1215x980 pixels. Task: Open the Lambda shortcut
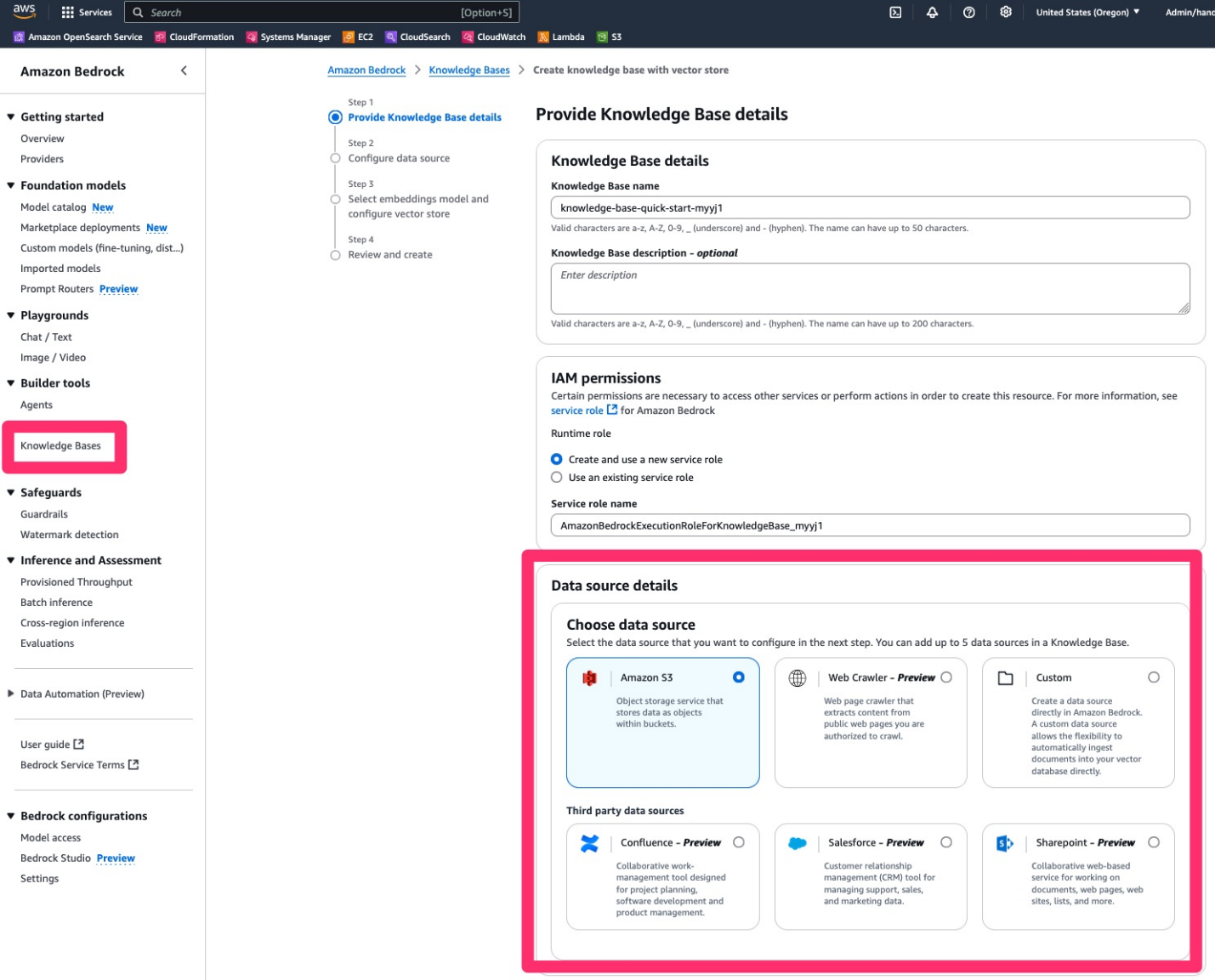[561, 37]
